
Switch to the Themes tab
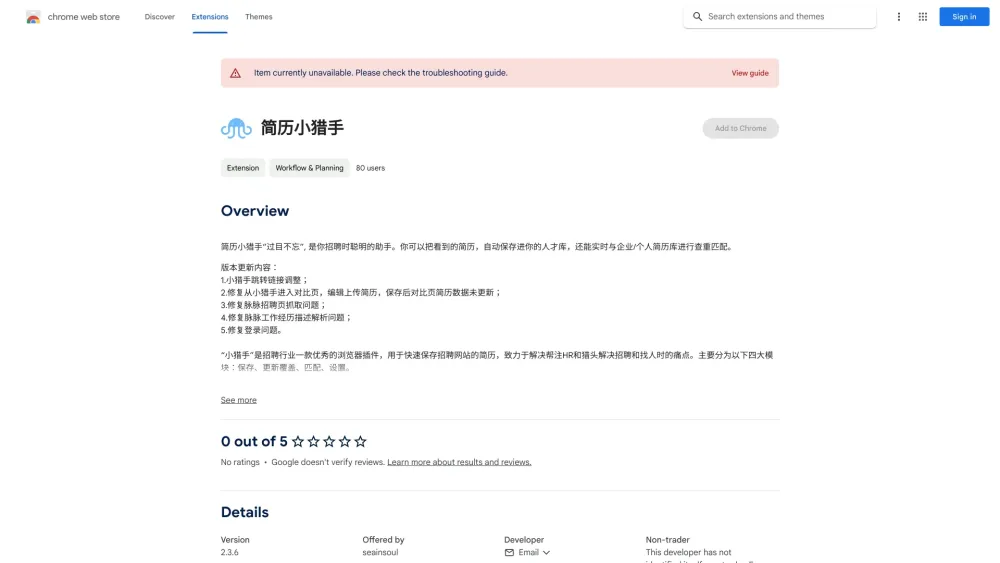(258, 17)
